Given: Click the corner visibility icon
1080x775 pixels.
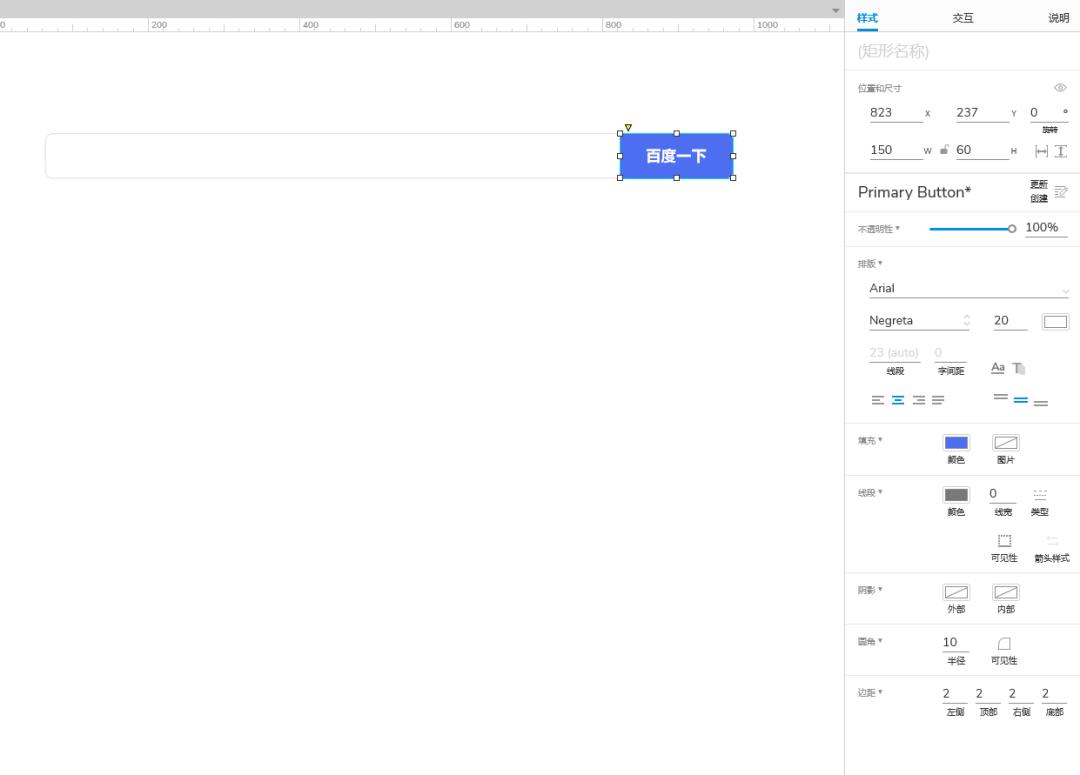Looking at the screenshot, I should pos(1005,643).
